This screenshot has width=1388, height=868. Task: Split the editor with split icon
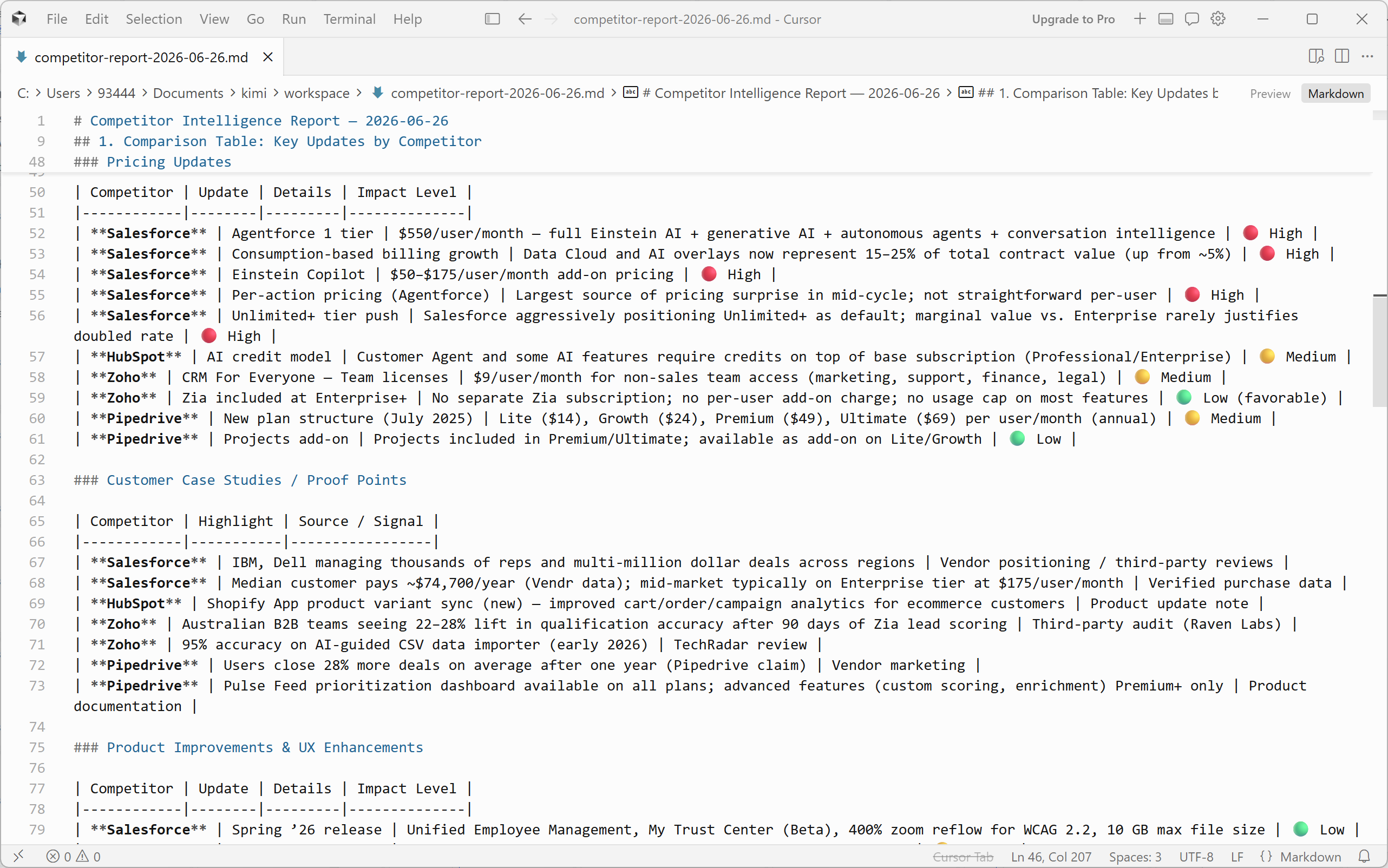click(1342, 56)
